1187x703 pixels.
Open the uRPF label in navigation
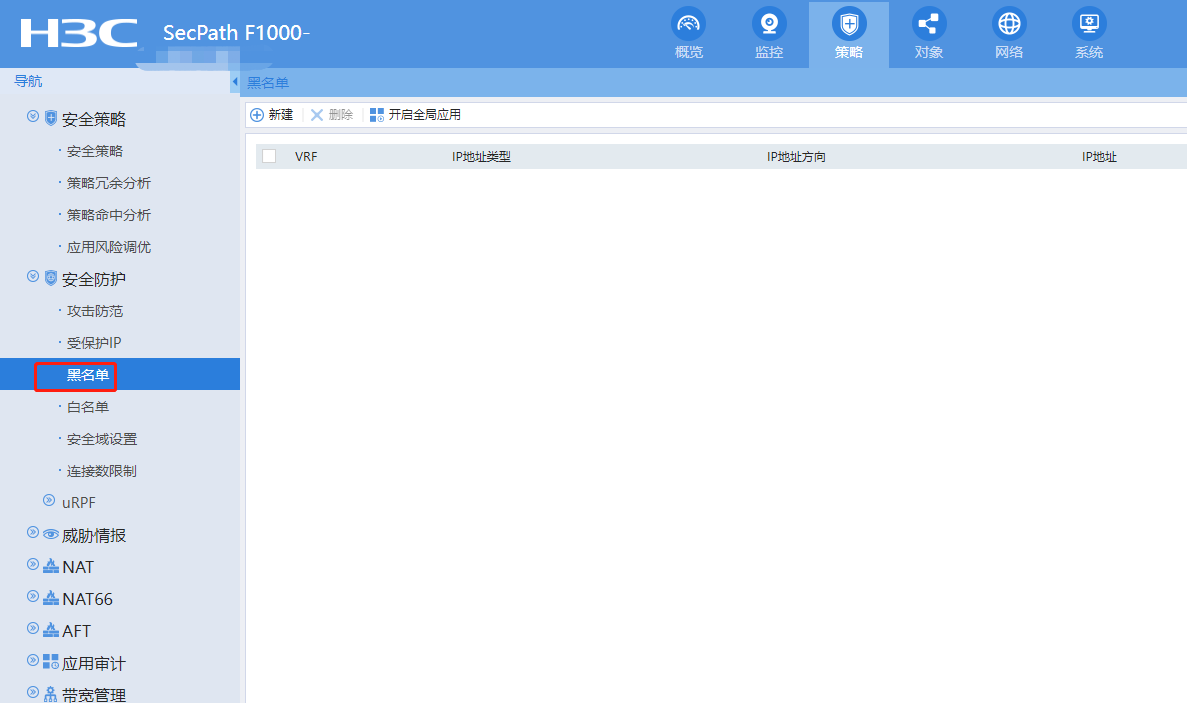tap(79, 502)
